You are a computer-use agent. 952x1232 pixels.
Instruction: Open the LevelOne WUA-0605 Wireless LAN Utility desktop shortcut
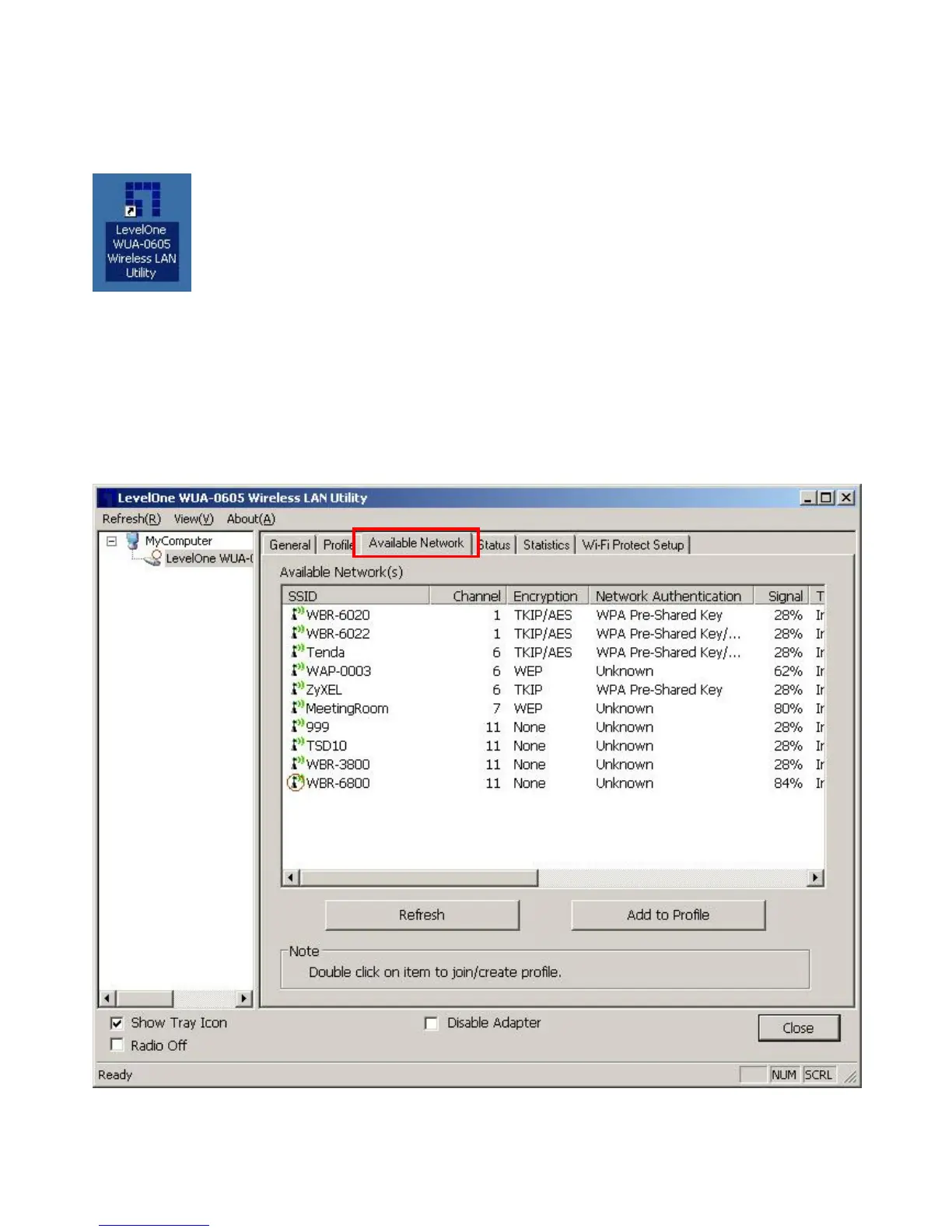[142, 232]
